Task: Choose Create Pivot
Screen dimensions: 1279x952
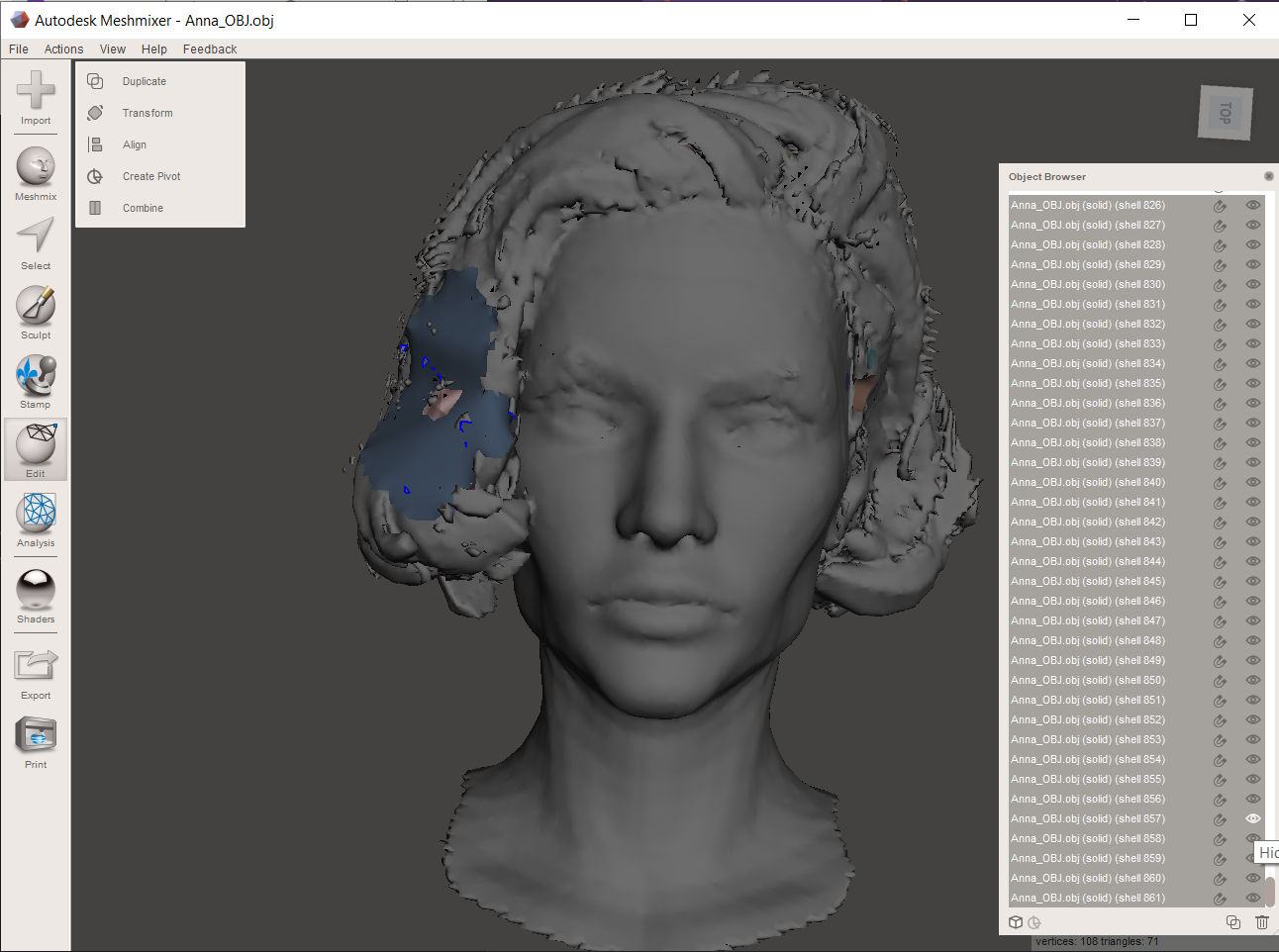Action: pyautogui.click(x=149, y=175)
